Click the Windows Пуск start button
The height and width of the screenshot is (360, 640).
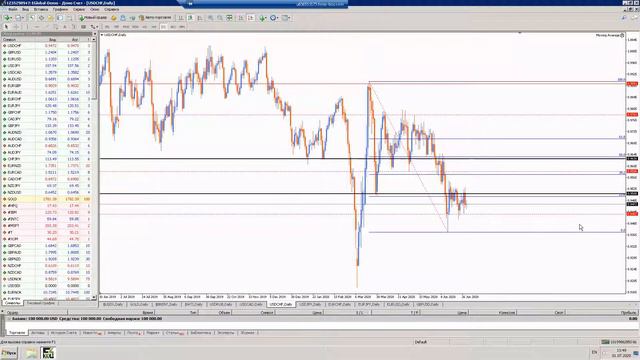click(x=9, y=353)
